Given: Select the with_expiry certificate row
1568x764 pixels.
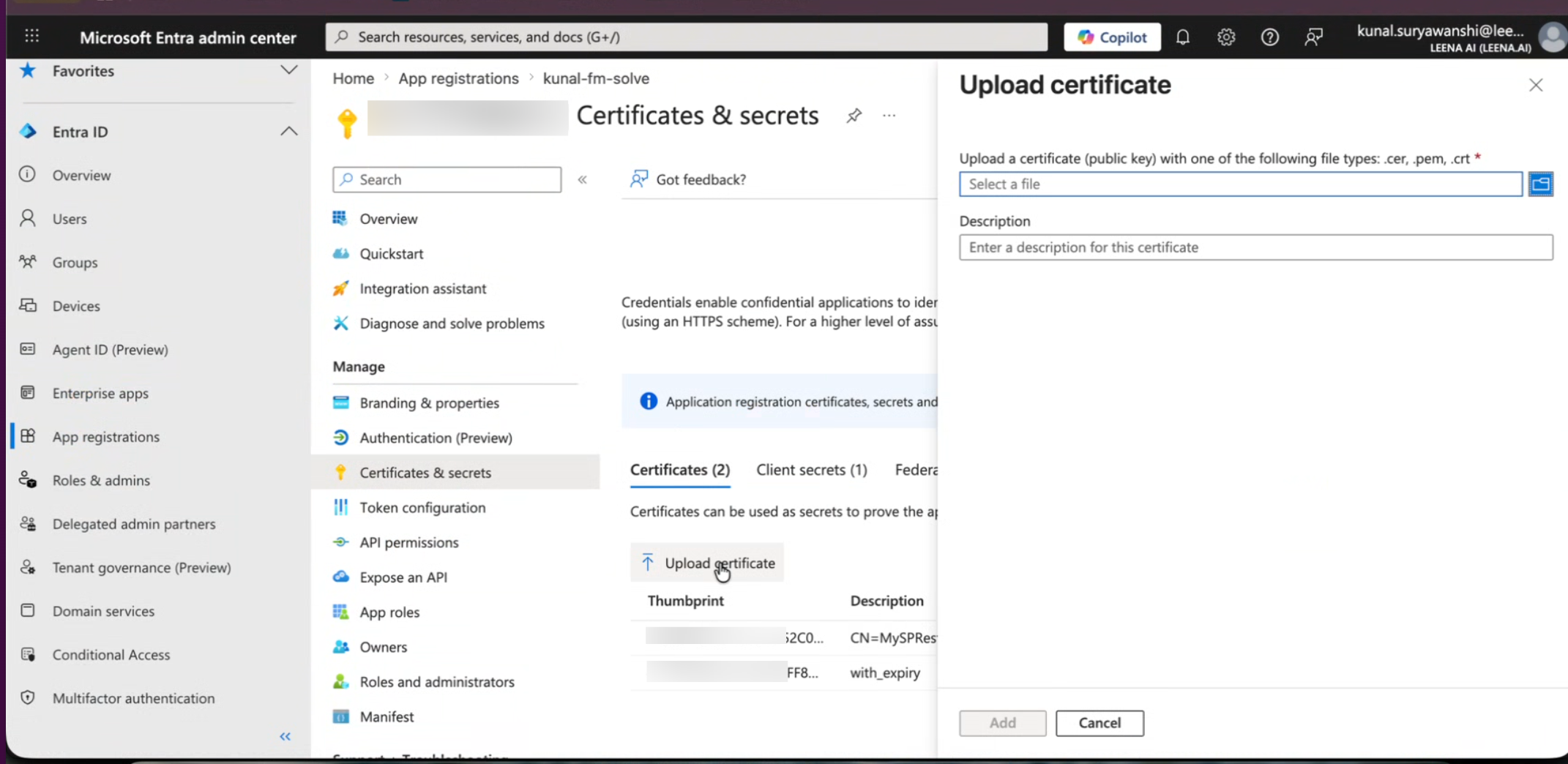Looking at the screenshot, I should click(x=783, y=673).
